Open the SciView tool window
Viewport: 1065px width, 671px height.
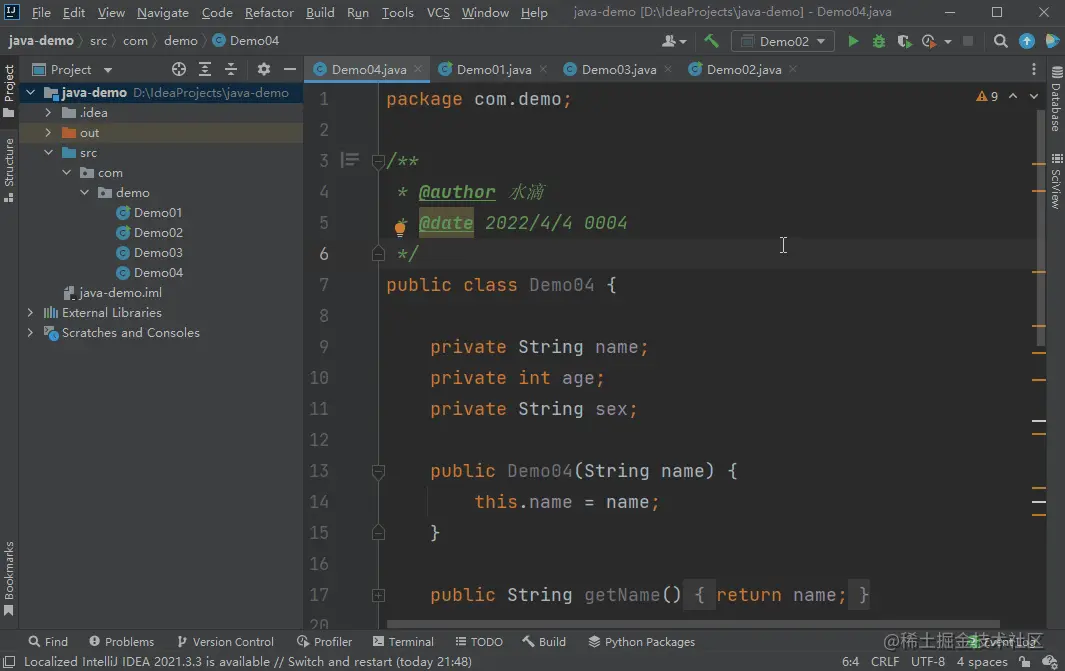[1056, 181]
